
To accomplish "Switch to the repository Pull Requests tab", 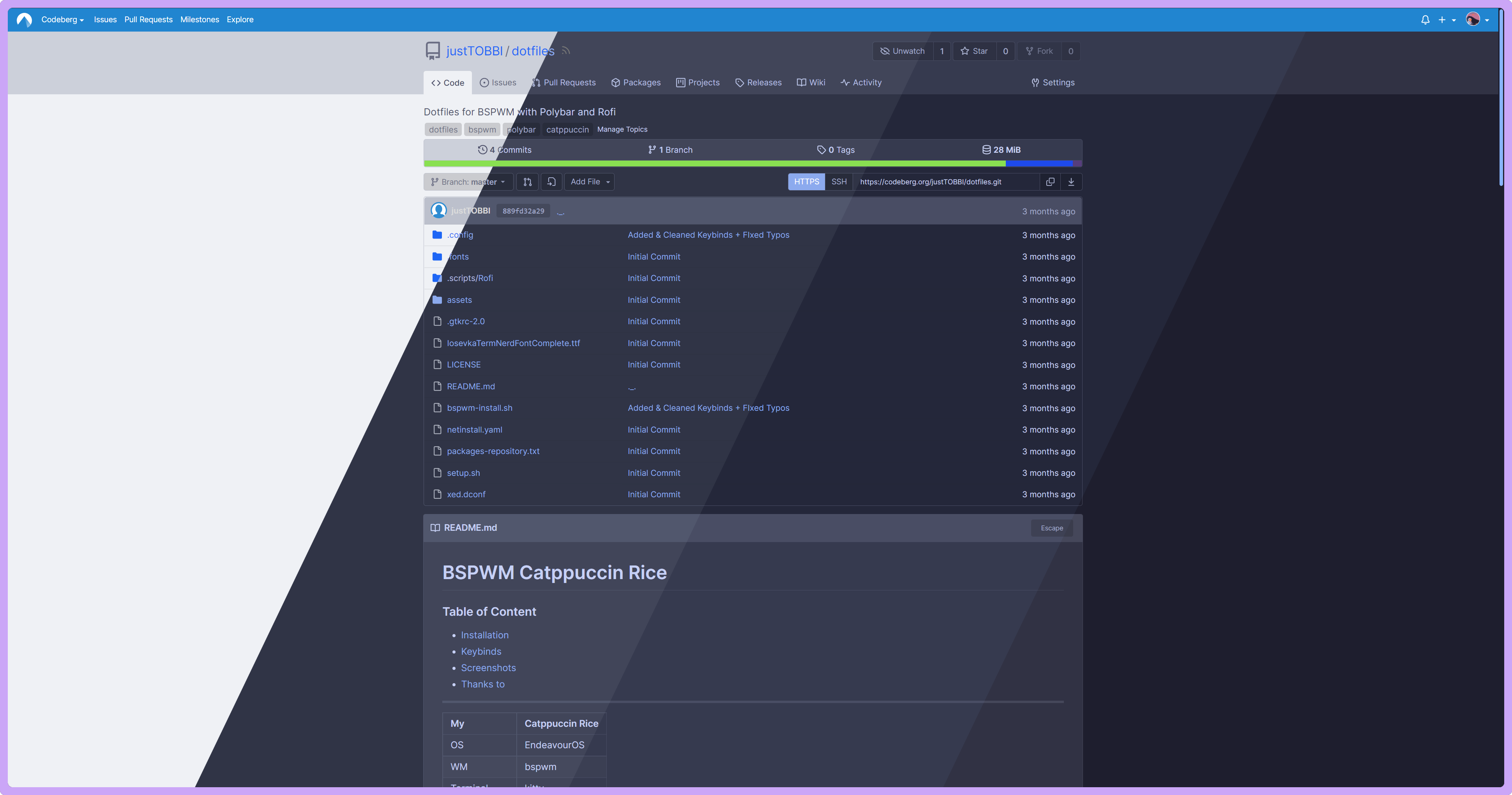I will (563, 83).
